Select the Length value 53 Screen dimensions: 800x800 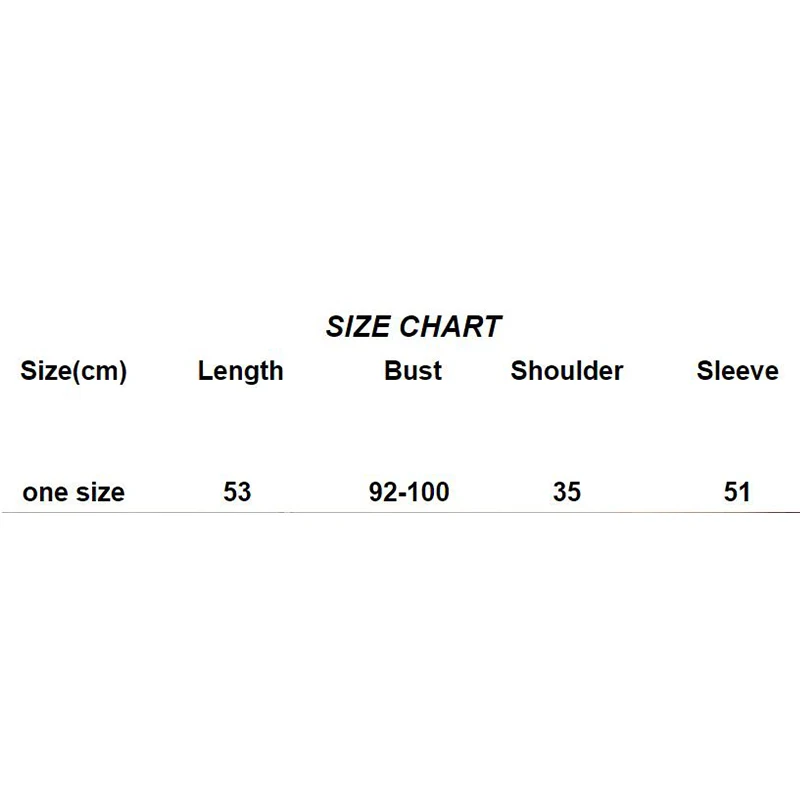[x=238, y=492]
